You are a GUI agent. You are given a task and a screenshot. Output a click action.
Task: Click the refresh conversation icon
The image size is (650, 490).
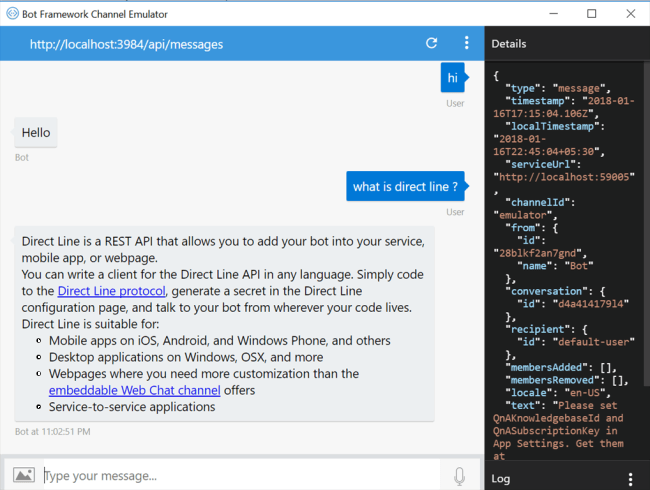pyautogui.click(x=432, y=43)
